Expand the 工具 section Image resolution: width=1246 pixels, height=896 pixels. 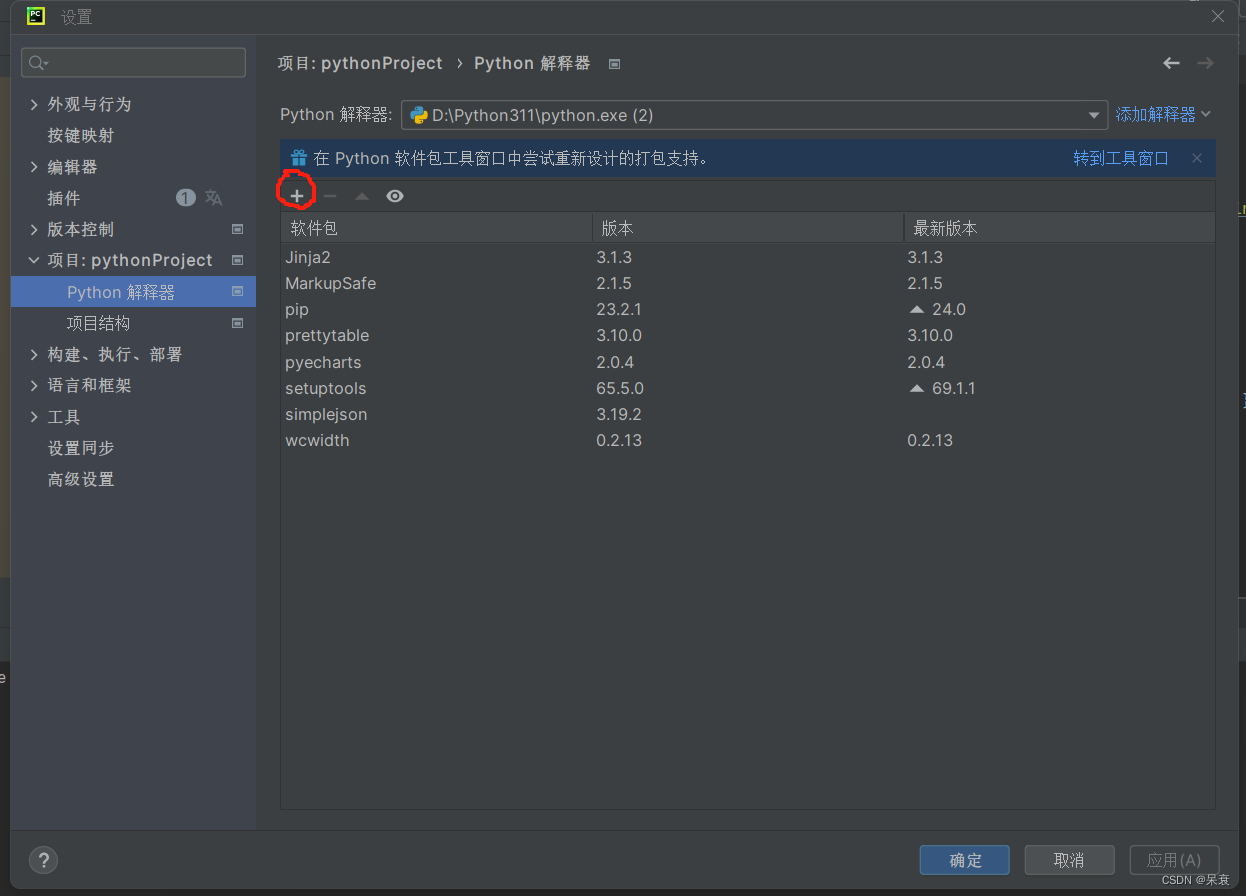[x=34, y=417]
